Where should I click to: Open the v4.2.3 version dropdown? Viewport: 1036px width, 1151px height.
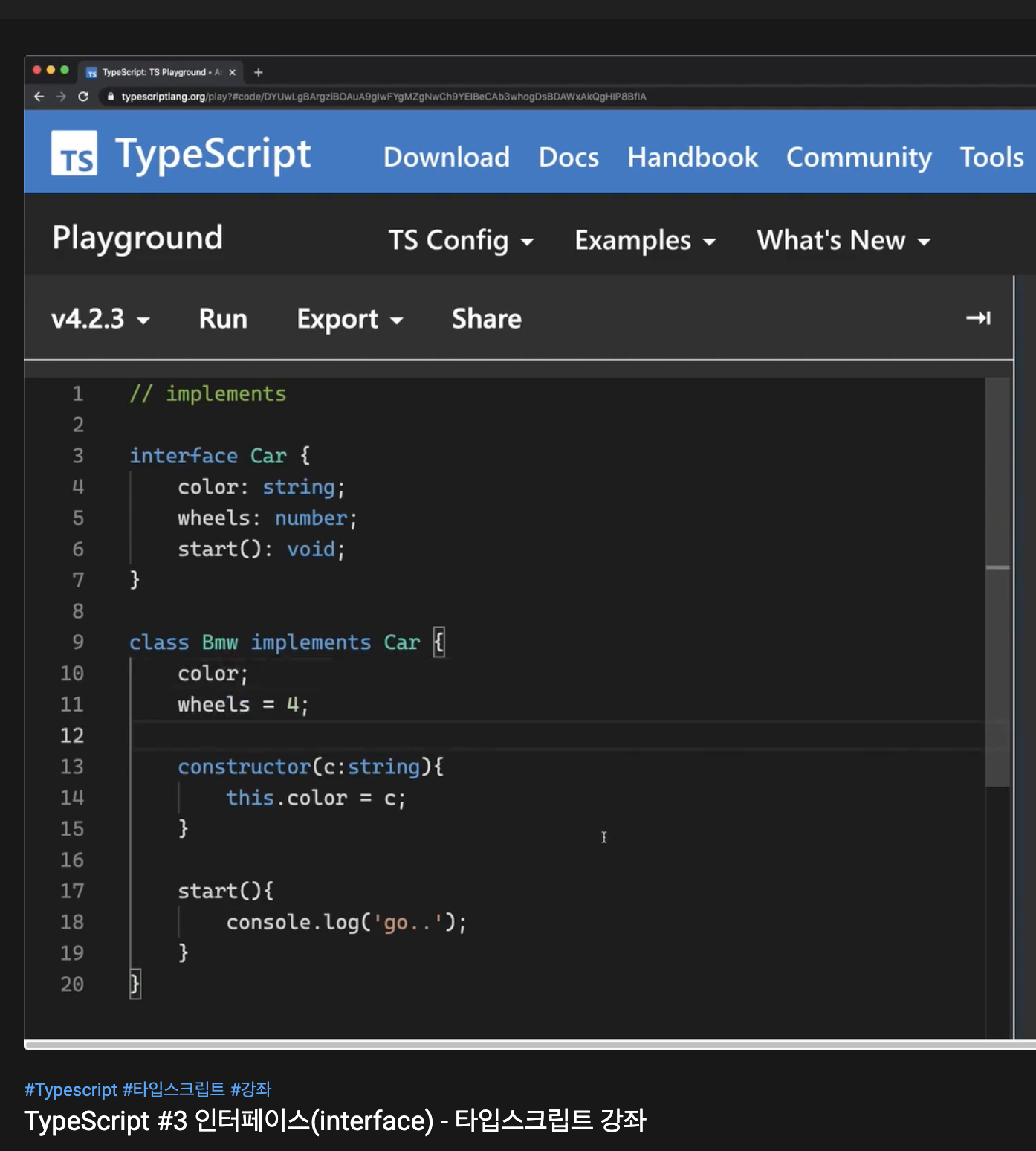click(x=100, y=319)
